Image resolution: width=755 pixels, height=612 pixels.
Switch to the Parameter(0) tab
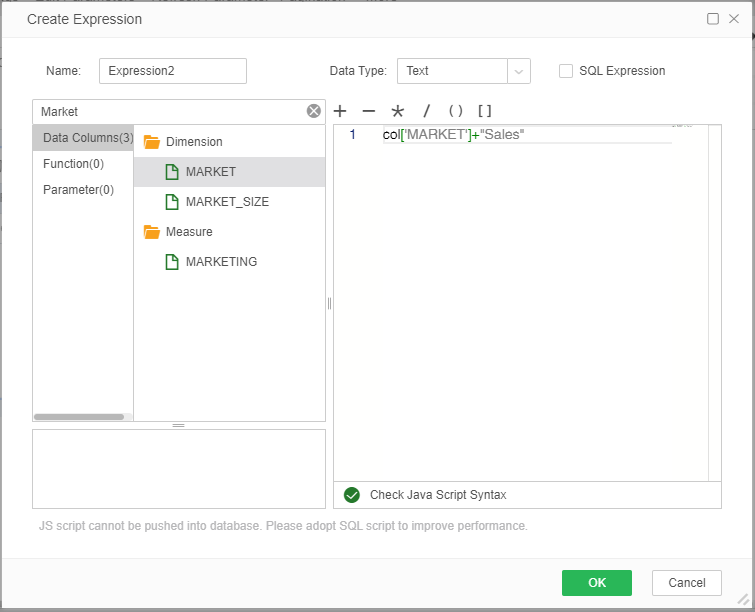78,189
